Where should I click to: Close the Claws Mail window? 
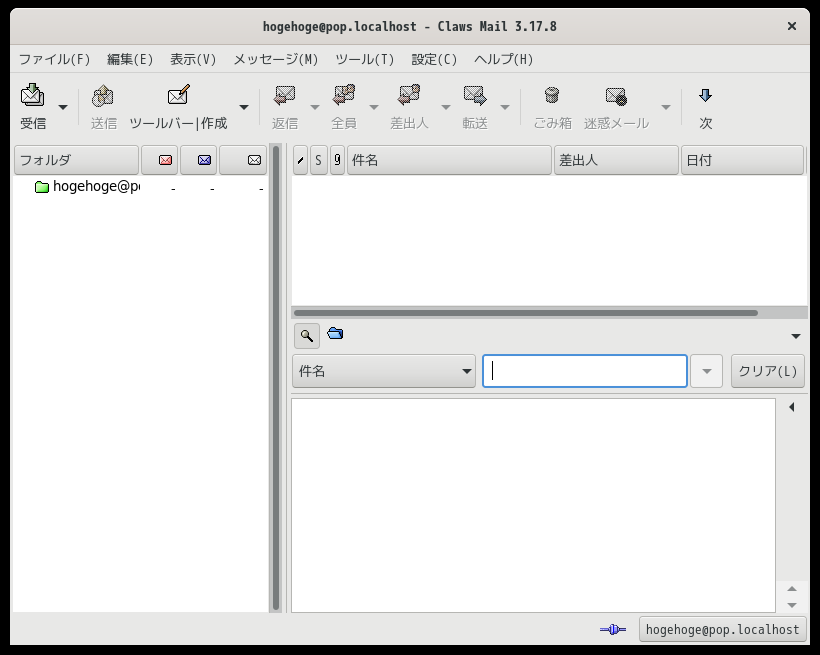pyautogui.click(x=792, y=26)
